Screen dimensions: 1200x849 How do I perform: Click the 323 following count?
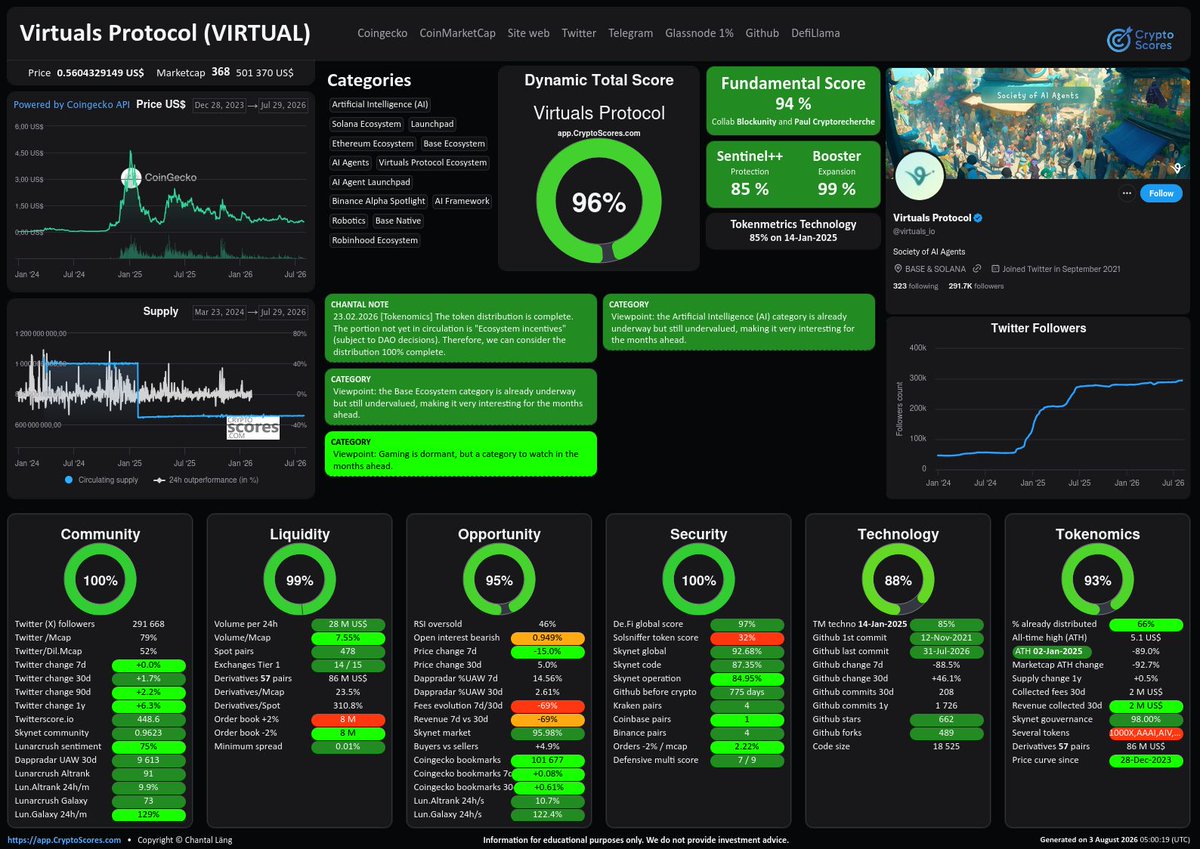pyautogui.click(x=916, y=286)
